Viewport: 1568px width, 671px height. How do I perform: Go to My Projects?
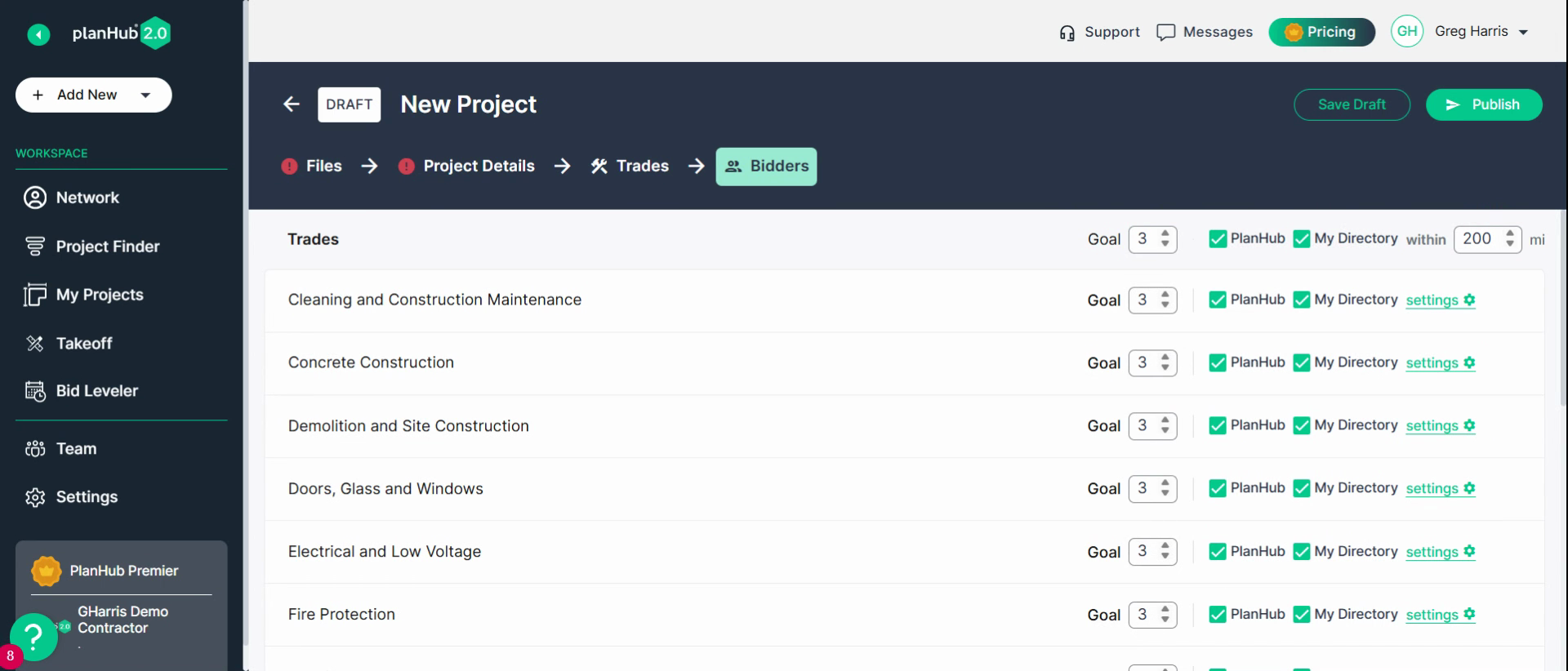(100, 295)
